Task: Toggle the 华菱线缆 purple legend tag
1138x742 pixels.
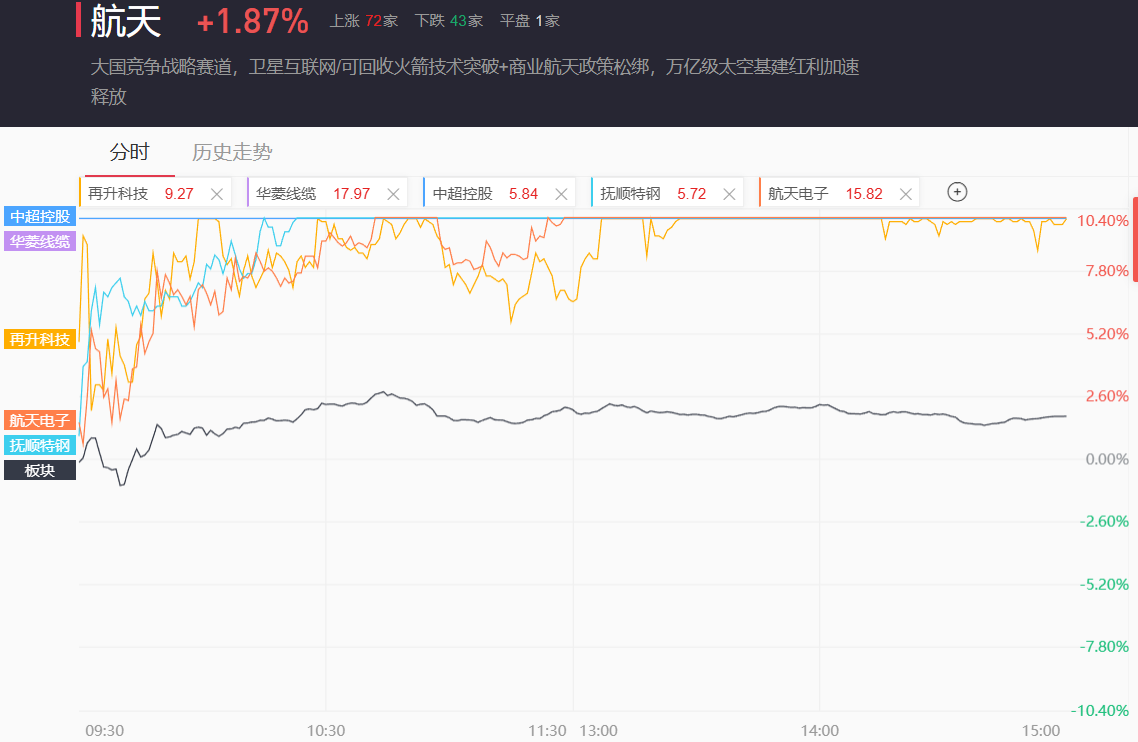Action: [40, 240]
